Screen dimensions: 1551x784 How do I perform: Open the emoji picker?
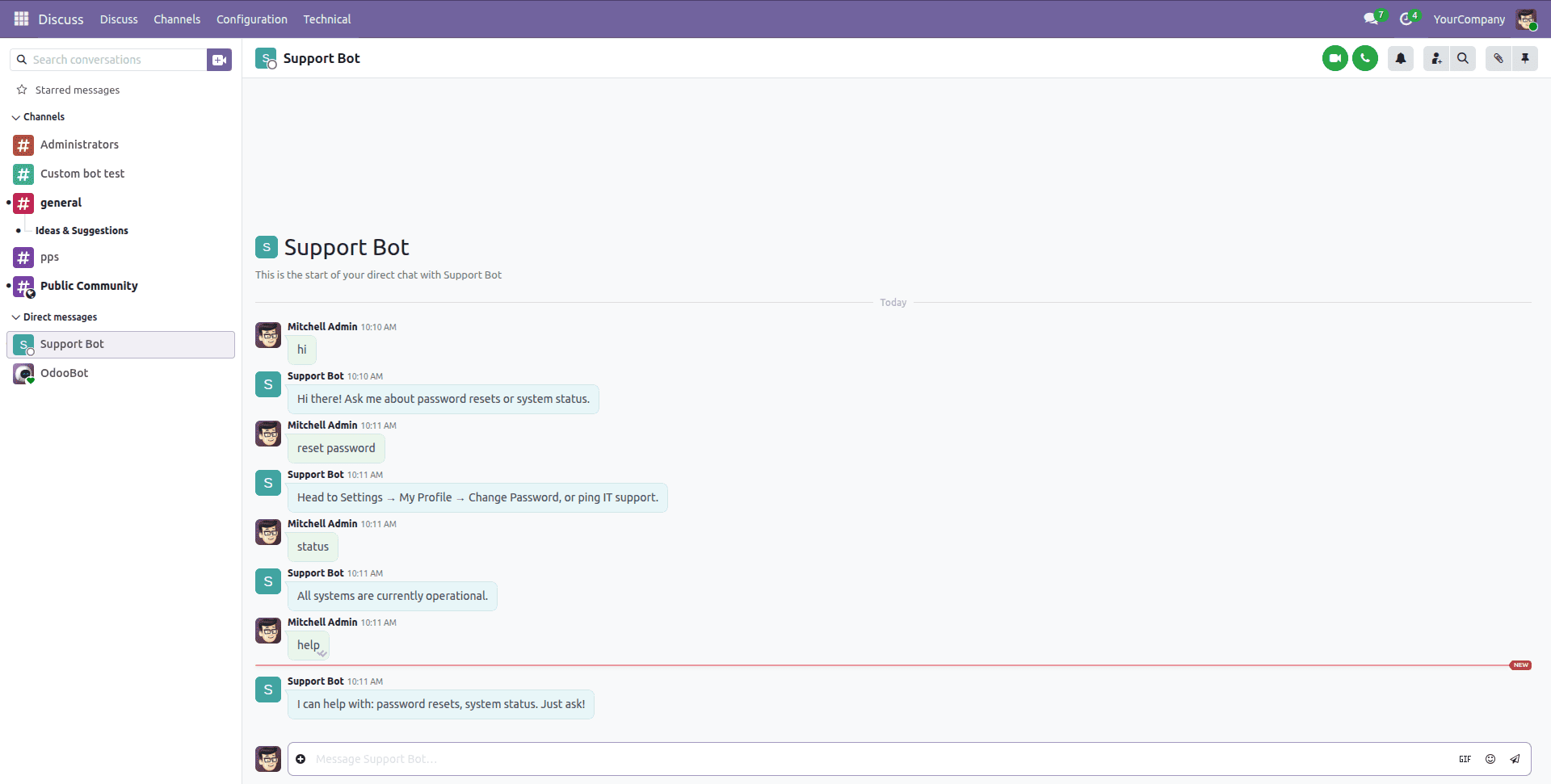pyautogui.click(x=1490, y=759)
